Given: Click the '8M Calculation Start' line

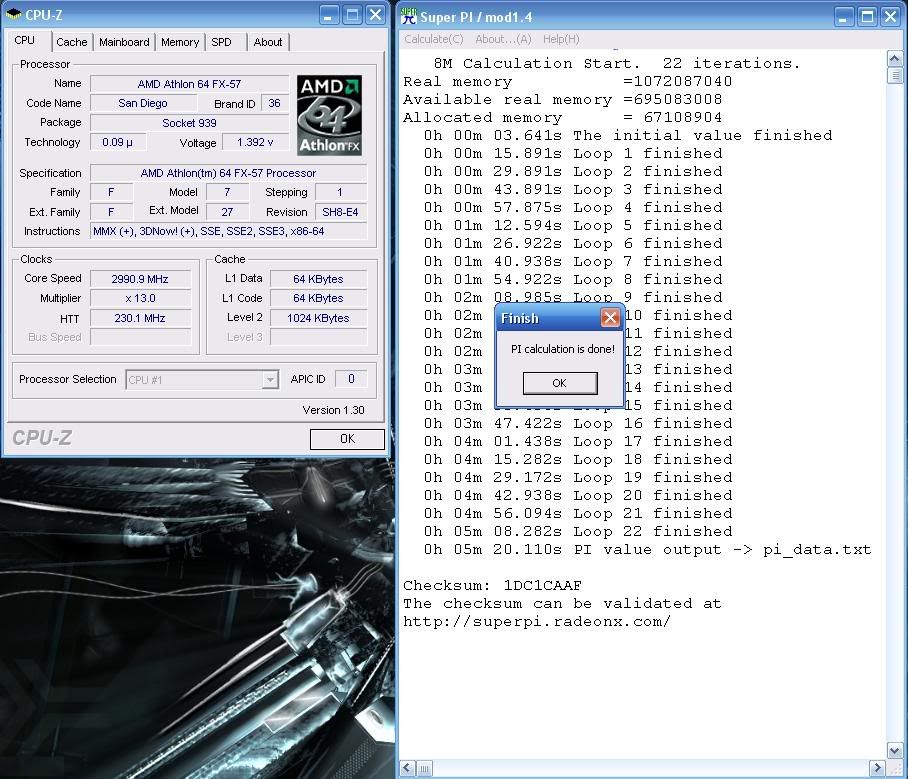Looking at the screenshot, I should 617,63.
